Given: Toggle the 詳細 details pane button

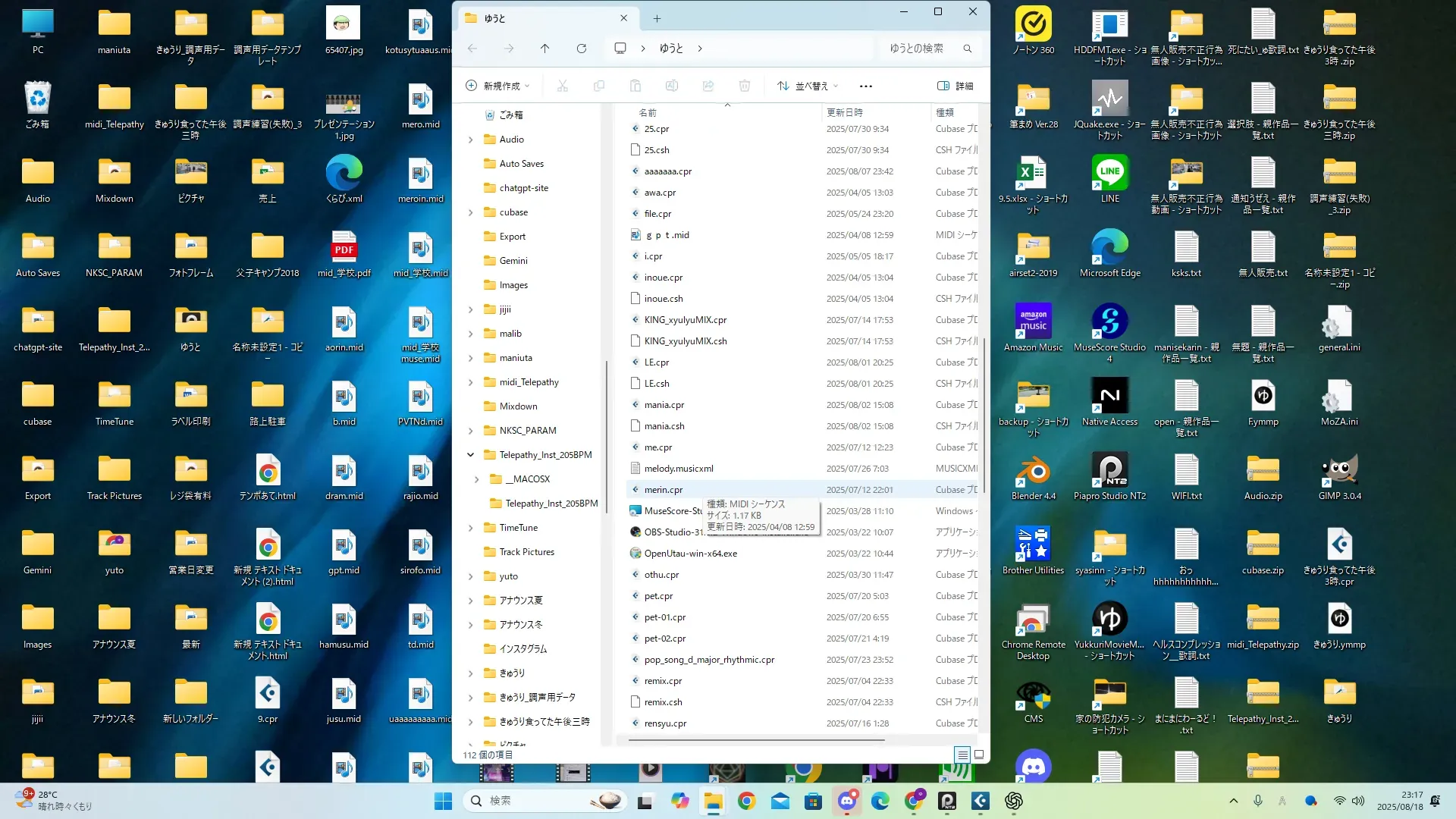Looking at the screenshot, I should (955, 86).
